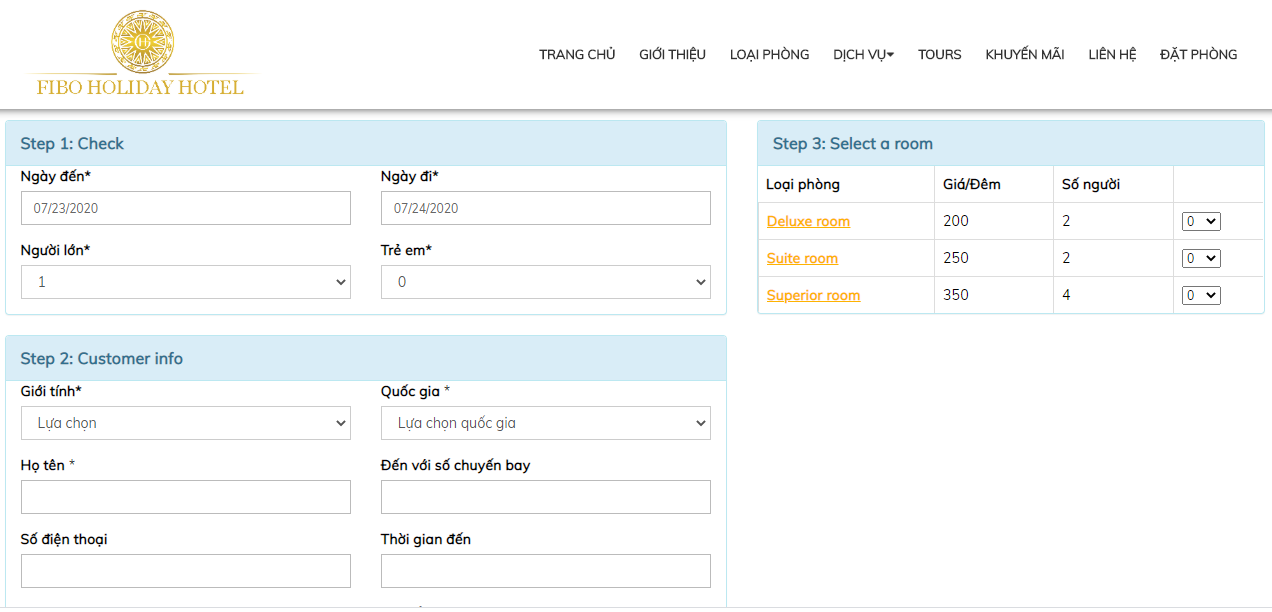Open the Suite room link
Image resolution: width=1272 pixels, height=612 pixels.
pos(802,258)
